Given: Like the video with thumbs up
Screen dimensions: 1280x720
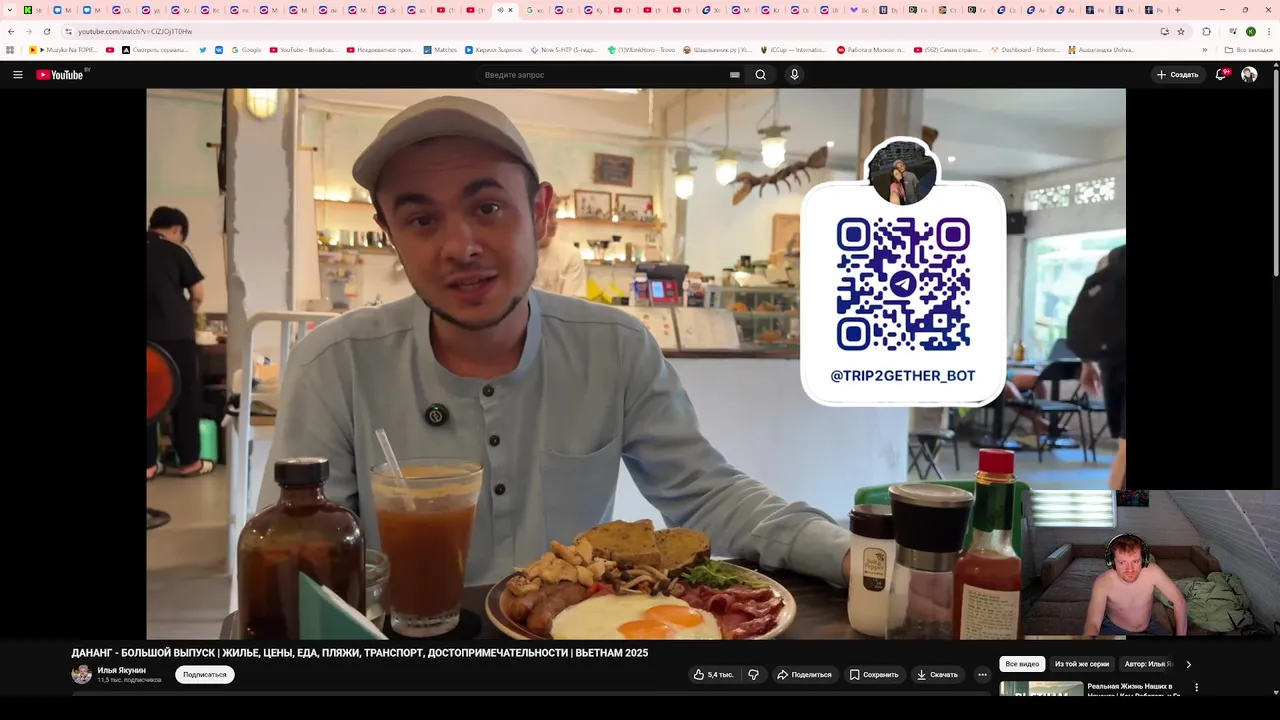Looking at the screenshot, I should [x=713, y=675].
